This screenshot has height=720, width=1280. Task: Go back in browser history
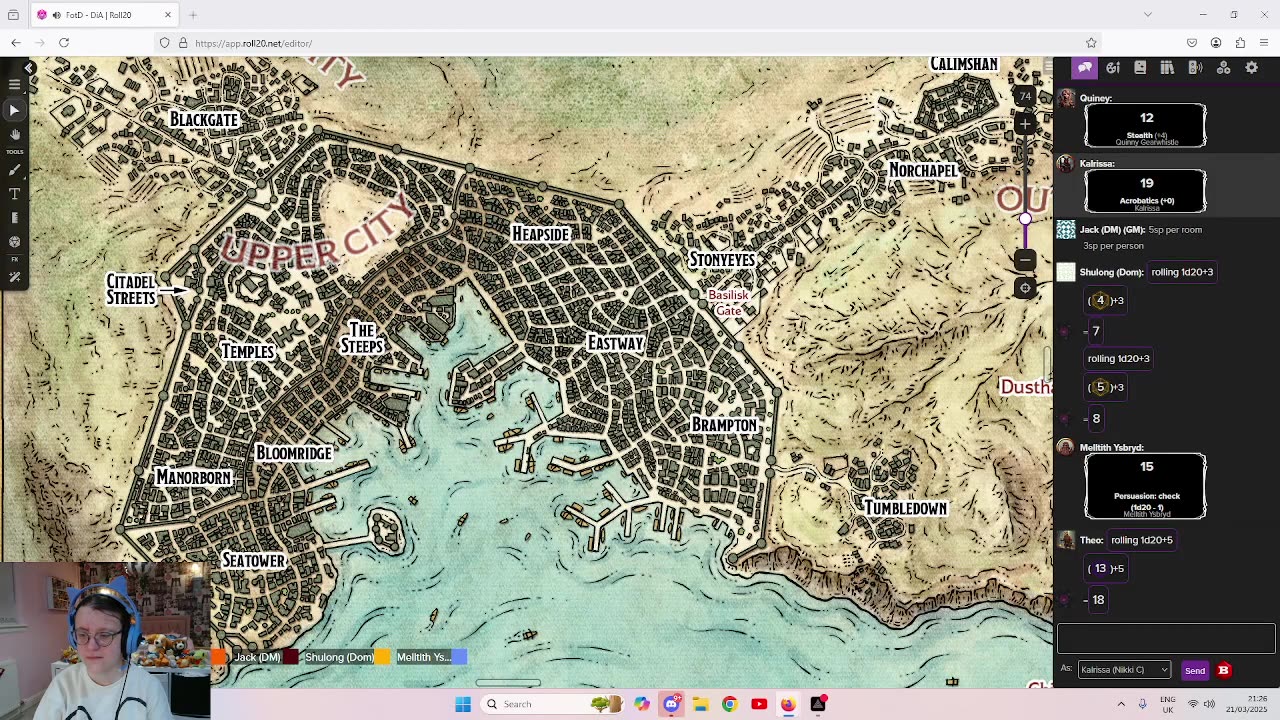pos(16,43)
